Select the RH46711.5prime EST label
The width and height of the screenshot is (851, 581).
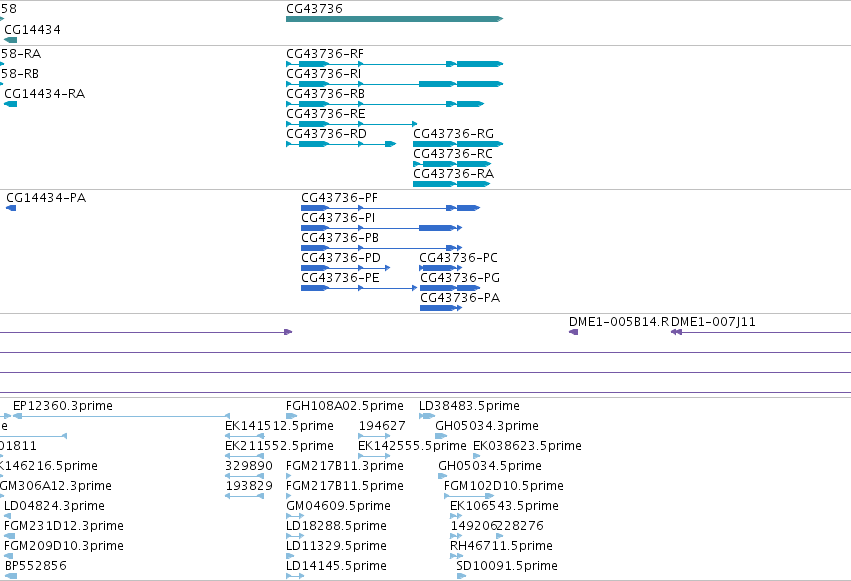(x=501, y=547)
